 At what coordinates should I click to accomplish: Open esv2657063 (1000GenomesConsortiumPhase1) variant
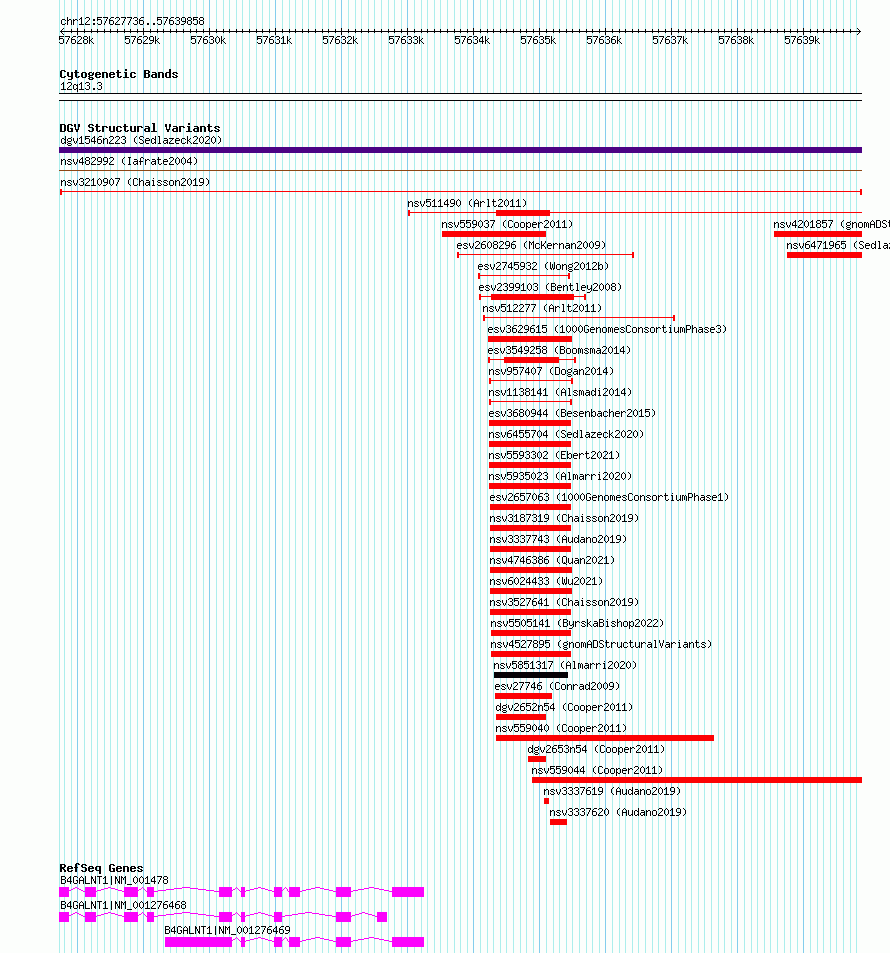609,497
